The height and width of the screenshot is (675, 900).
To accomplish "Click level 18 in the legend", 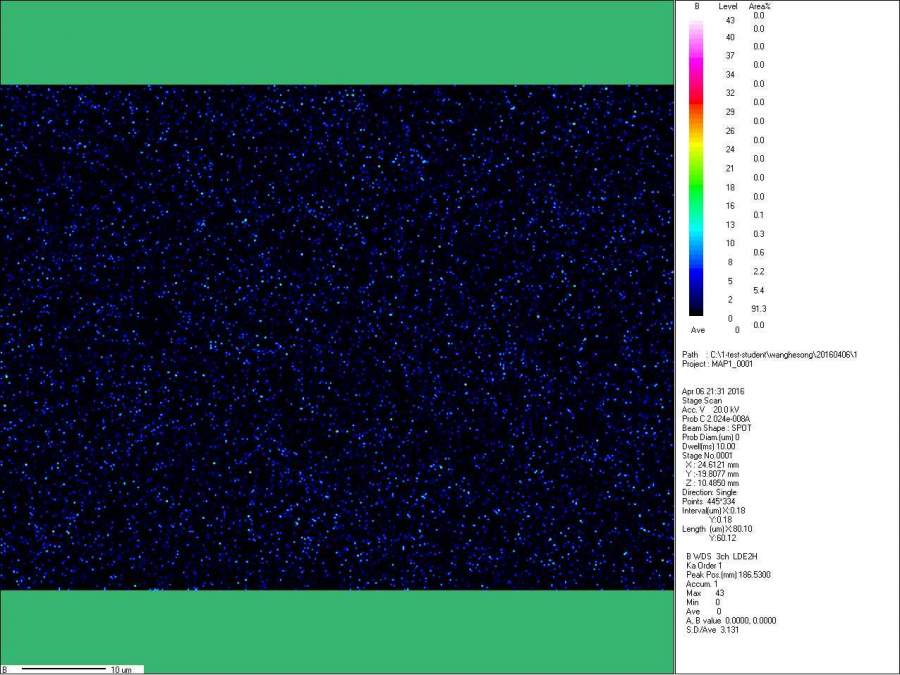I will pos(730,188).
